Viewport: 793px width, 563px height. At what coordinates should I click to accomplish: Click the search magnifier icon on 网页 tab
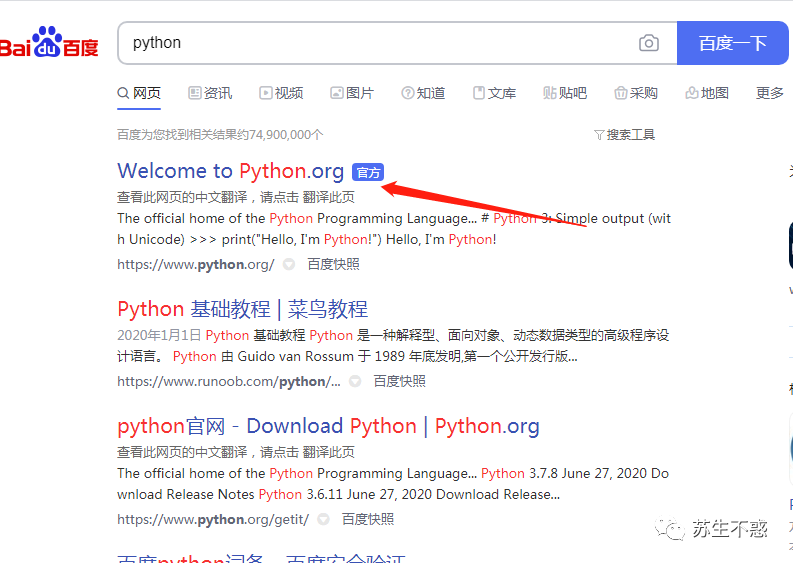[123, 93]
